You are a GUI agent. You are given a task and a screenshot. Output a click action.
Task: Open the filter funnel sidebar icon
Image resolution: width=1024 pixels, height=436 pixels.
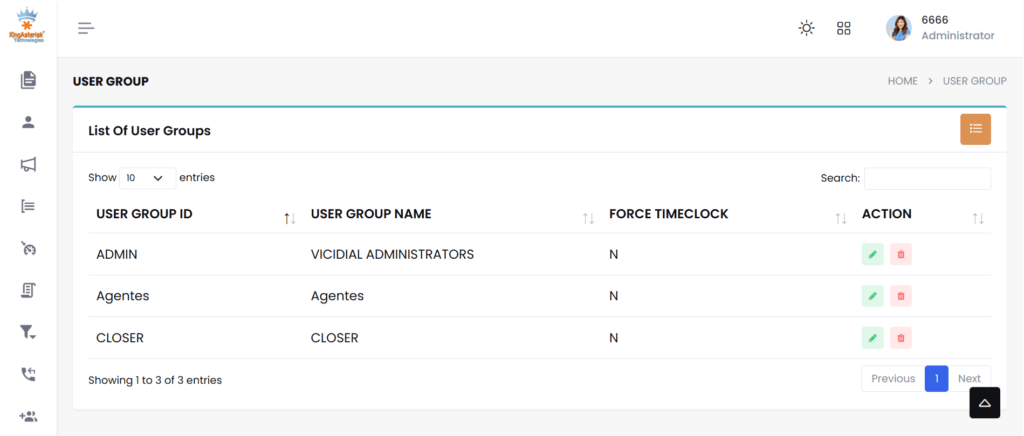[x=28, y=332]
